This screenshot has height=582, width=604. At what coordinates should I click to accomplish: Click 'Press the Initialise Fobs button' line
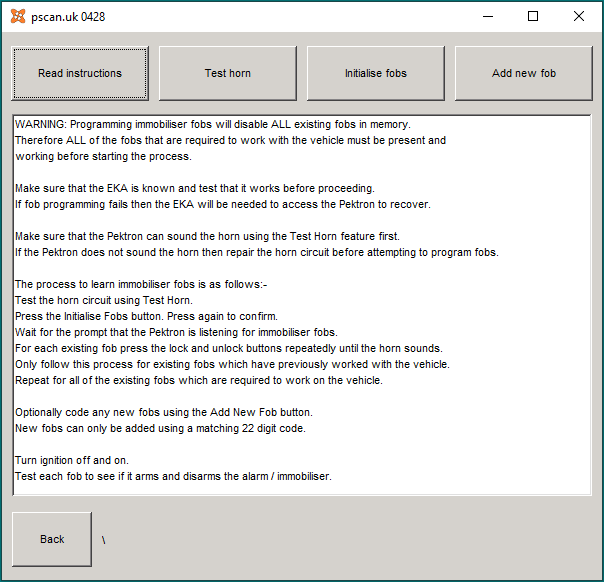(x=146, y=316)
